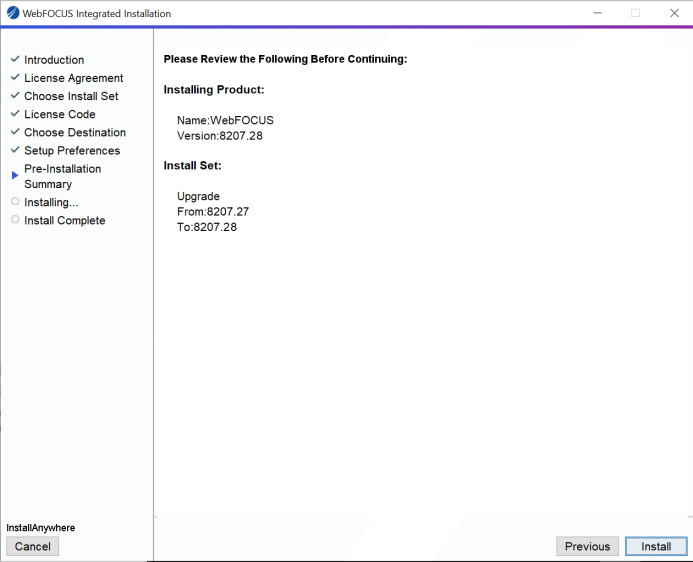693x562 pixels.
Task: Click the InstallAnywhere label
Action: click(x=41, y=528)
